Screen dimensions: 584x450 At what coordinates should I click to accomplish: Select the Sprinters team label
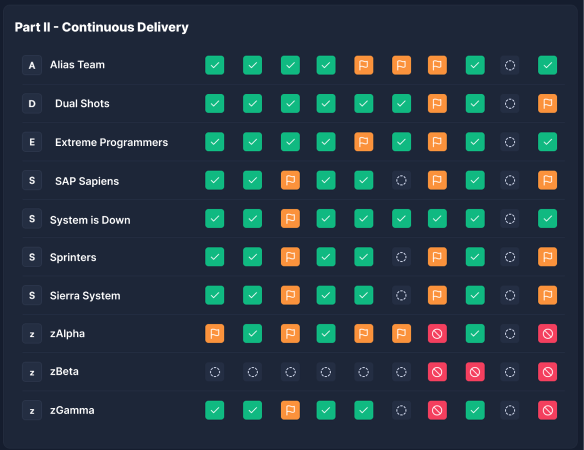tap(73, 257)
